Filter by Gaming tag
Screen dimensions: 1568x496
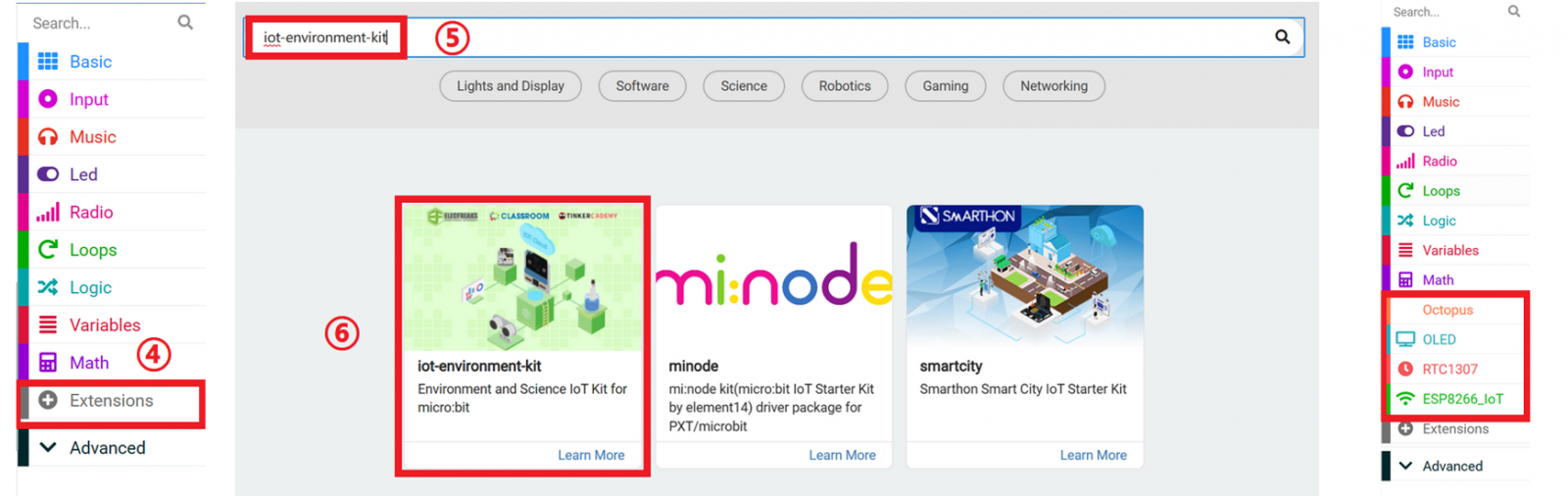point(946,86)
